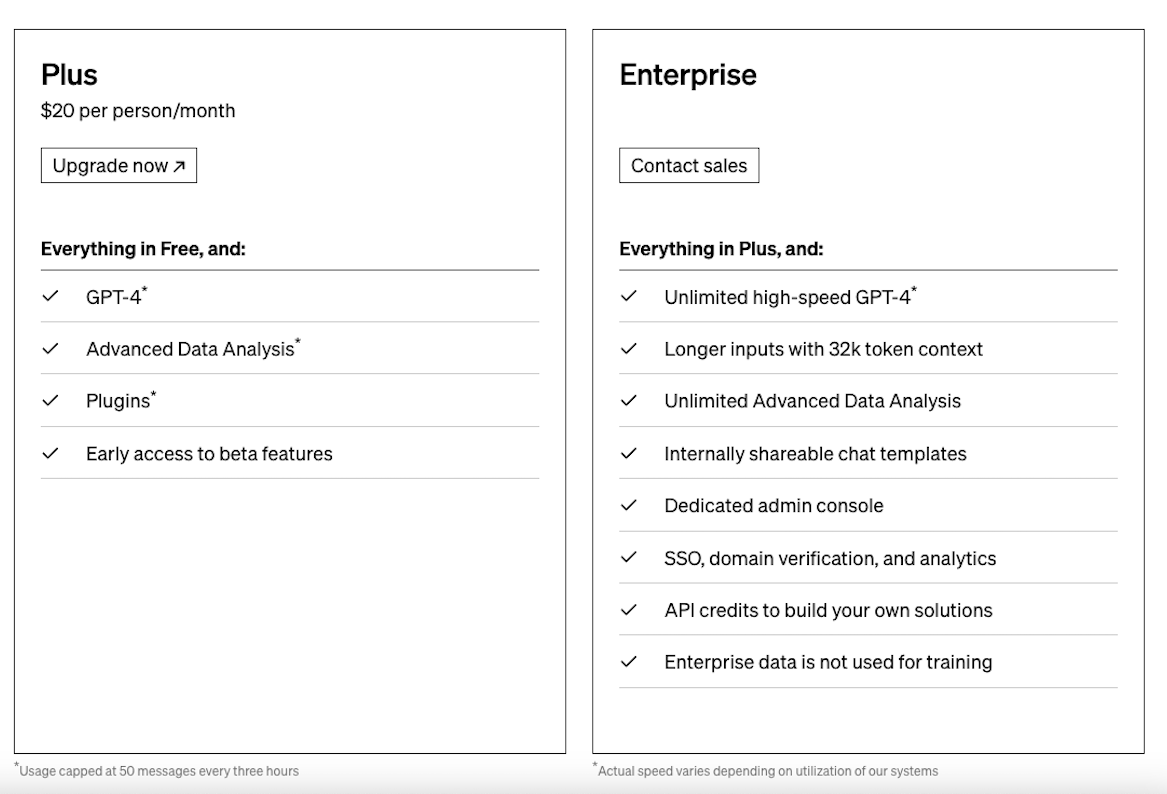Click checkmark next to GPT-4 in Plus
This screenshot has width=1167, height=794.
[50, 296]
